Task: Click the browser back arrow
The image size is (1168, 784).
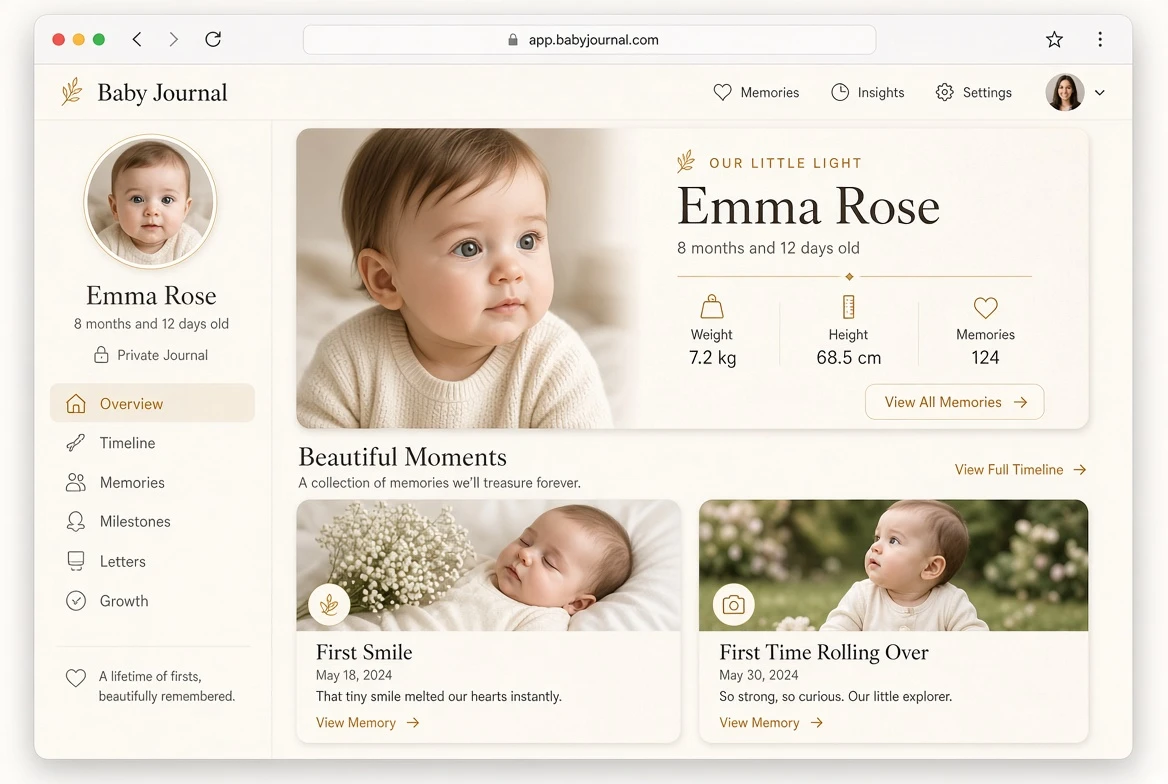Action: tap(137, 39)
